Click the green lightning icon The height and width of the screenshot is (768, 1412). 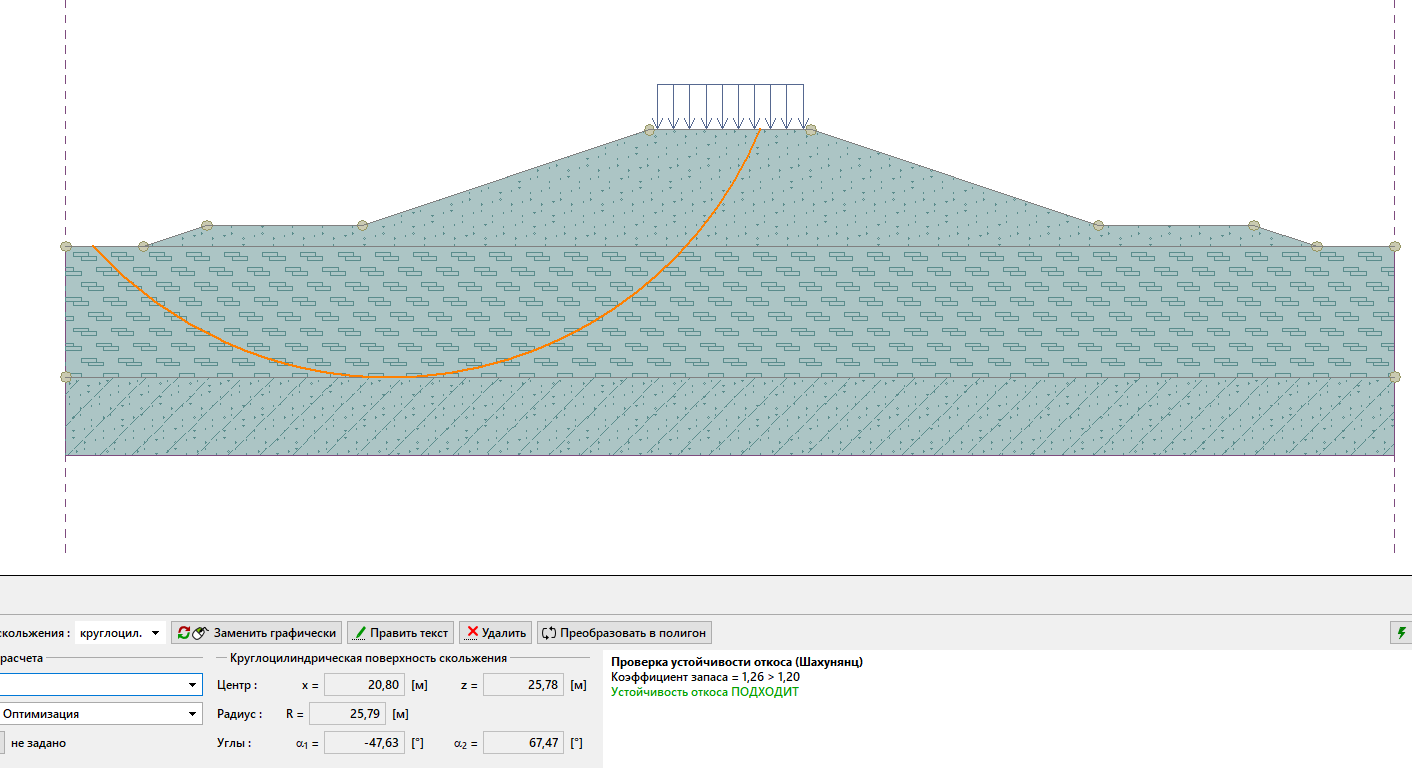tap(1402, 633)
